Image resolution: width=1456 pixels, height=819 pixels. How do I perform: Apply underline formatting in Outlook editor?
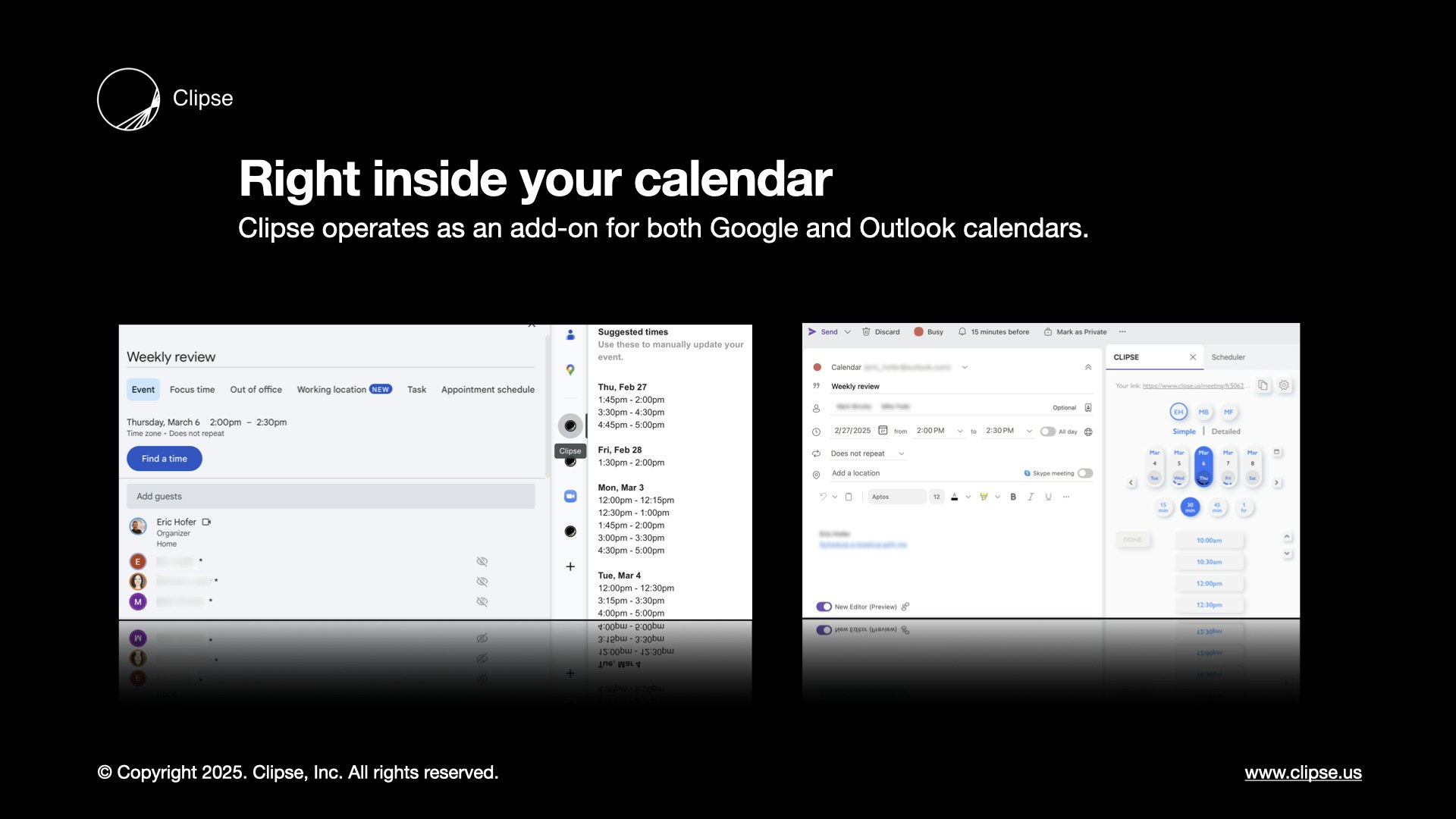(1048, 497)
